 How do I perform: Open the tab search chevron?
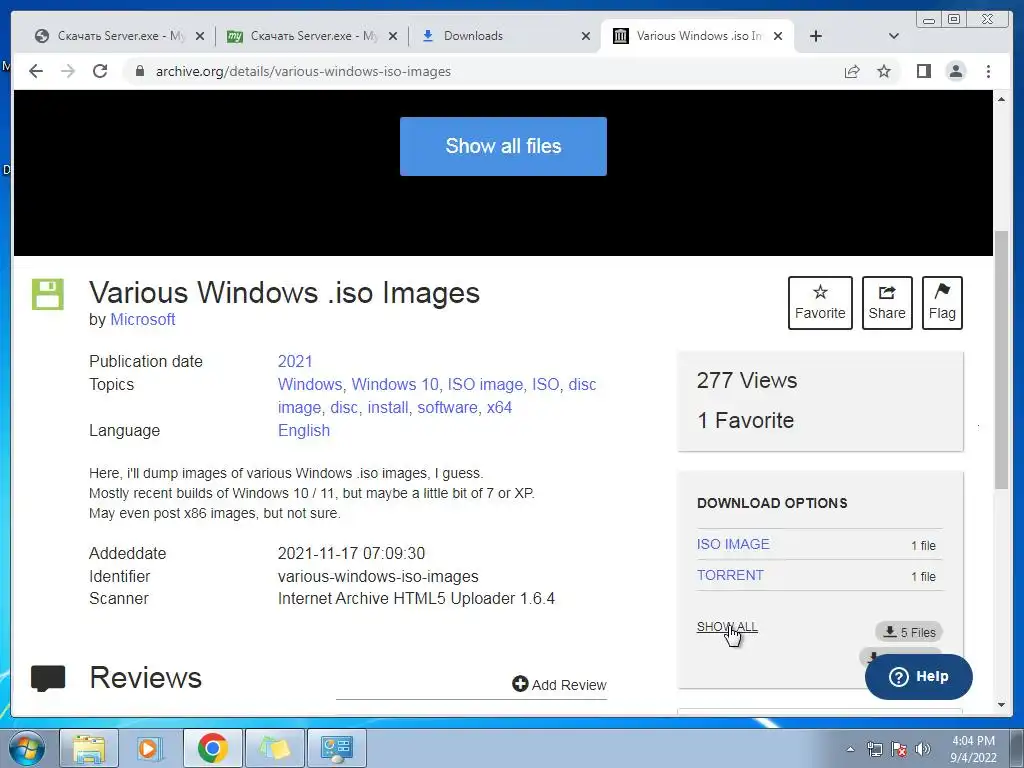coord(894,36)
